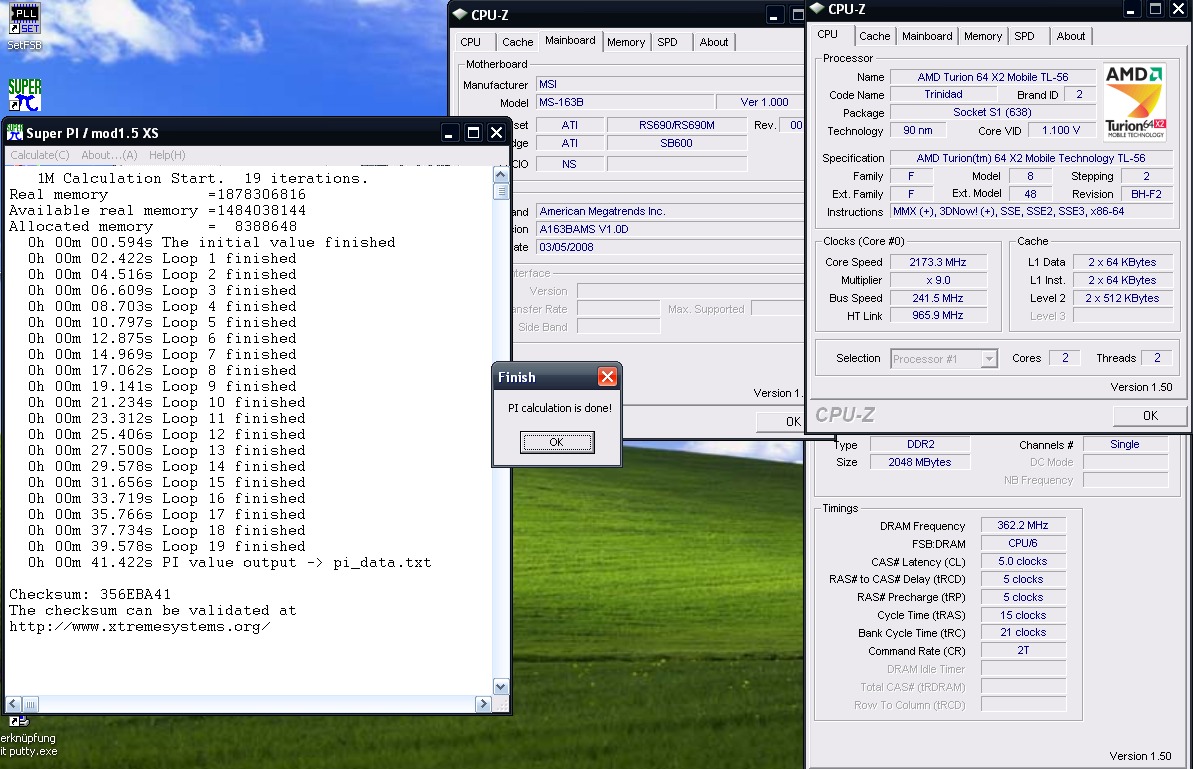Switch to SPD tab in front CPU-Z window
1193x769 pixels.
tap(1024, 36)
